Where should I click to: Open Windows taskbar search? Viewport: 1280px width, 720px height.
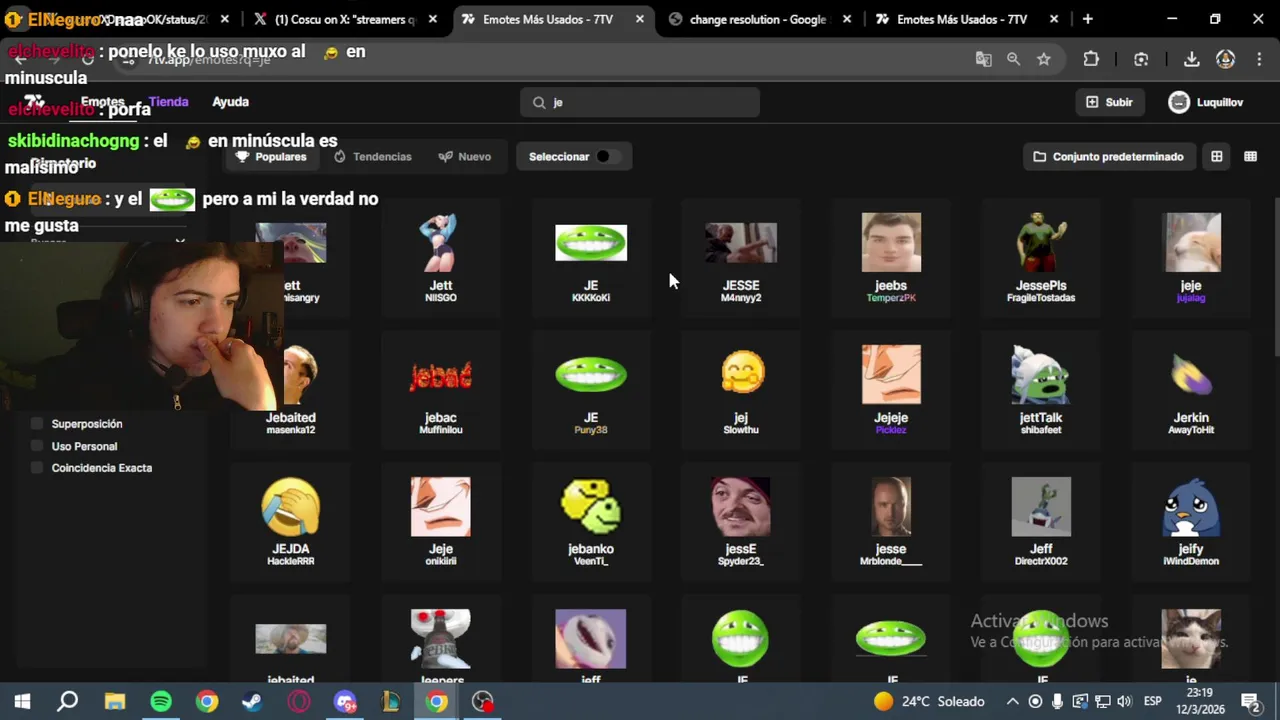pos(68,701)
